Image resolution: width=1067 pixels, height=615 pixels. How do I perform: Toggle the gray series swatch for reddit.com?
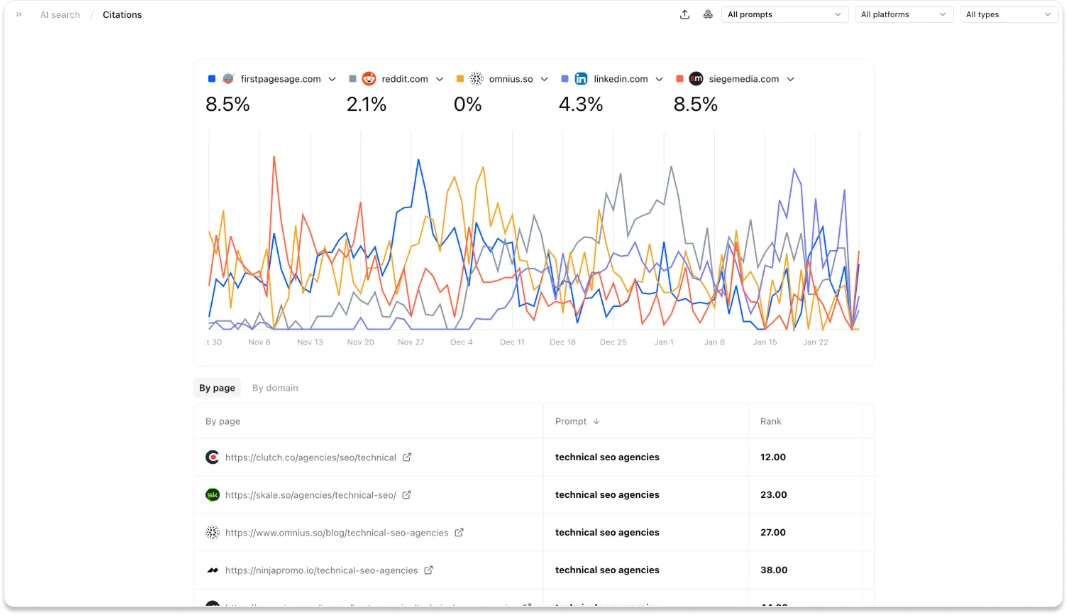pos(351,78)
